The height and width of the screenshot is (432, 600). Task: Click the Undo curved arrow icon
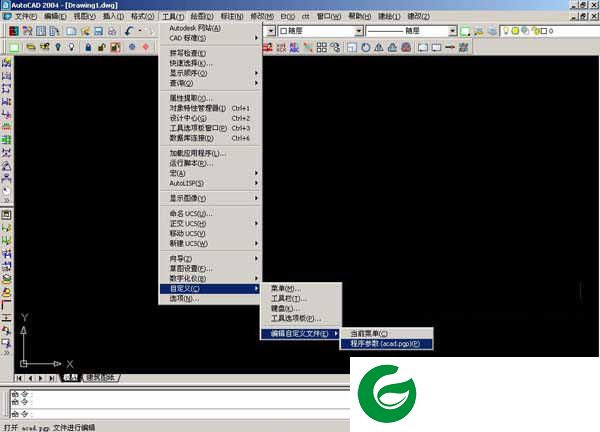(129, 31)
